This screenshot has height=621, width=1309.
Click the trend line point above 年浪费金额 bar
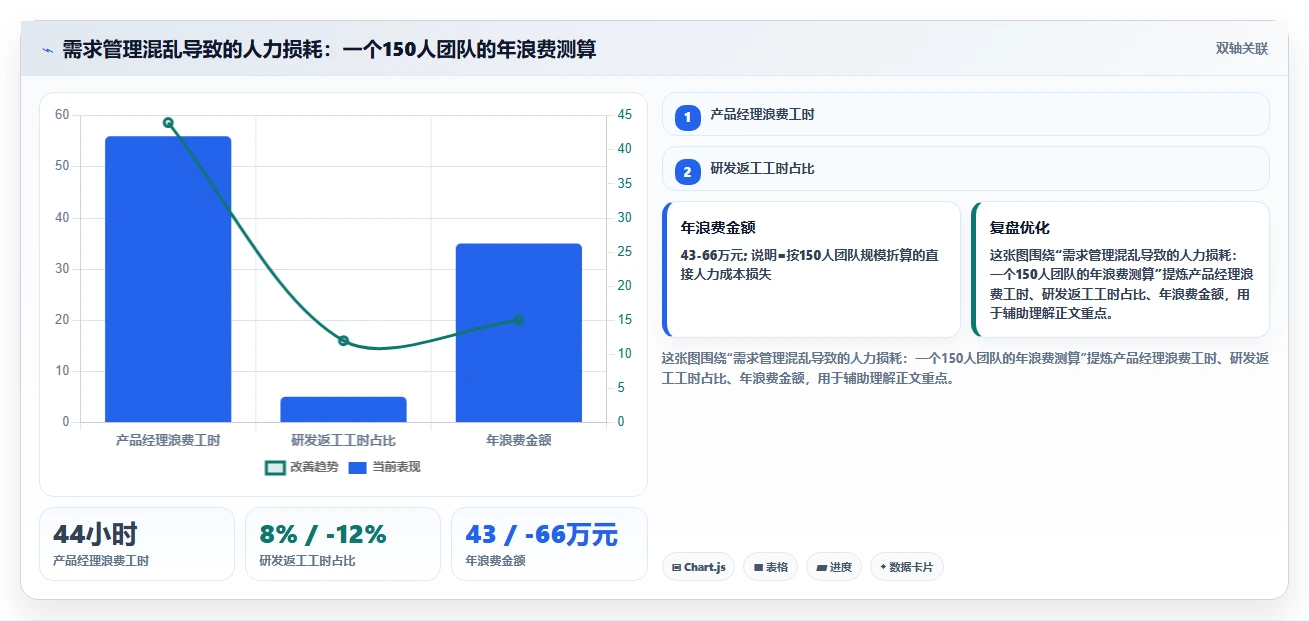pos(519,320)
